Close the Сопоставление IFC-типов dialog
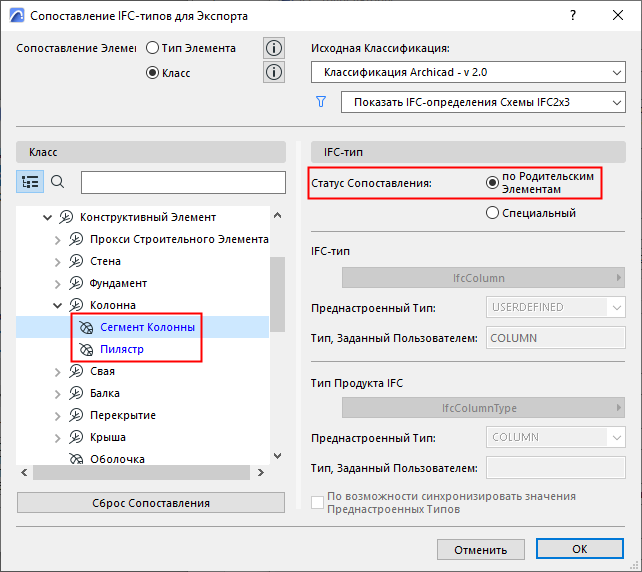The width and height of the screenshot is (642, 572). (618, 16)
